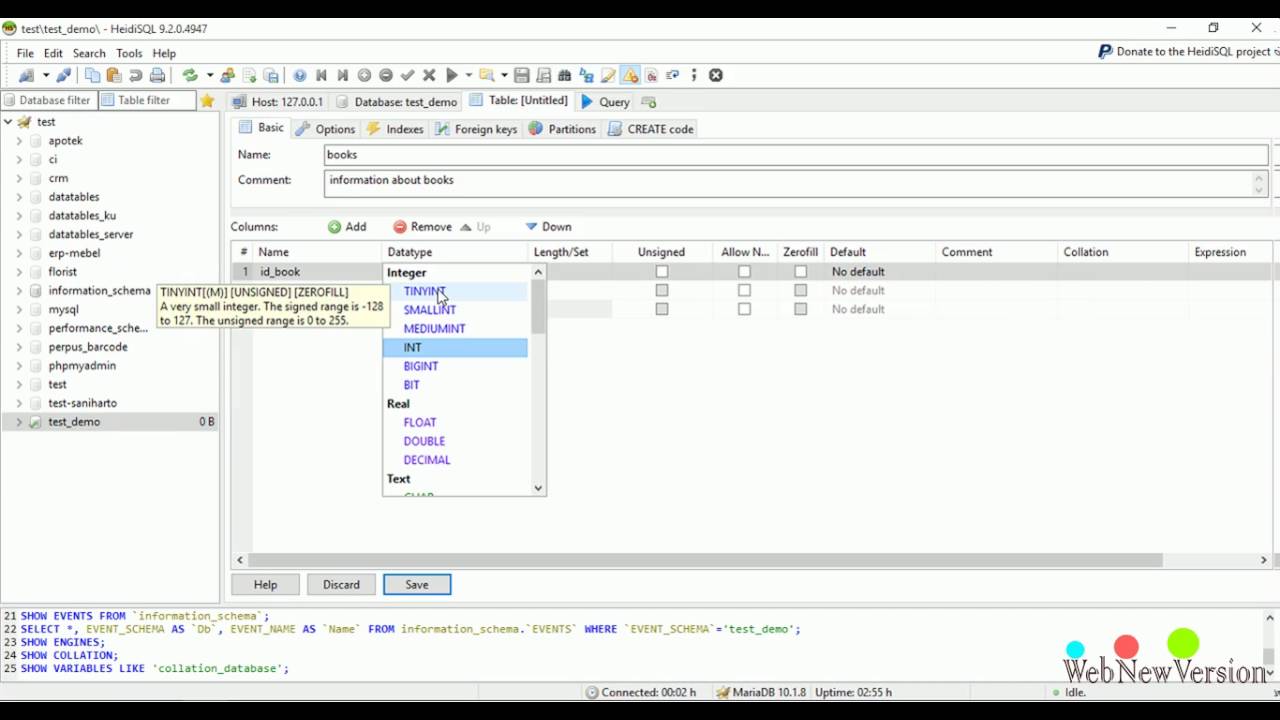Tick Unsigned checkbox for id_book row
1280x720 pixels.
[x=662, y=271]
